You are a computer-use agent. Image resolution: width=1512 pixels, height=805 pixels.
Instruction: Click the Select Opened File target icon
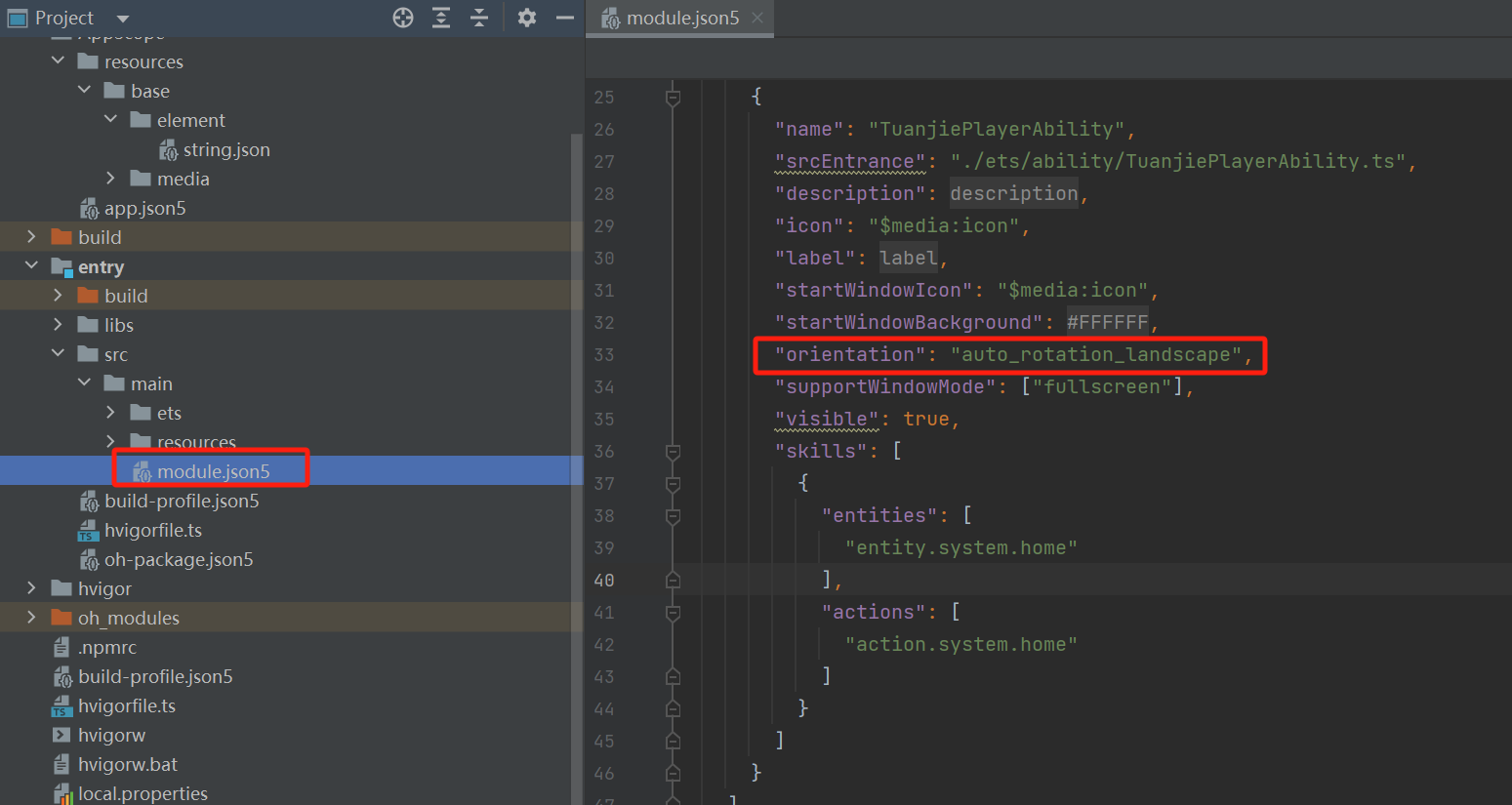coord(403,18)
